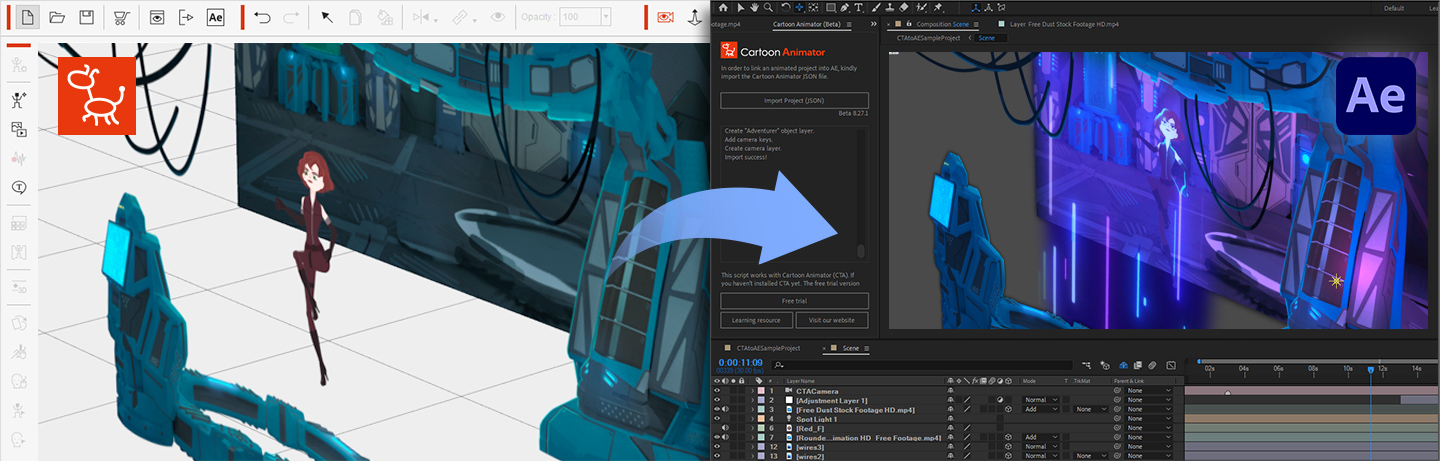Open the shopping cart content store icon
1440x461 pixels.
(121, 17)
